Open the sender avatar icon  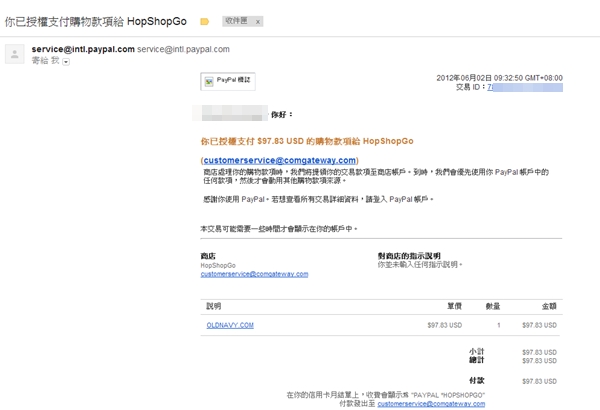(x=15, y=54)
